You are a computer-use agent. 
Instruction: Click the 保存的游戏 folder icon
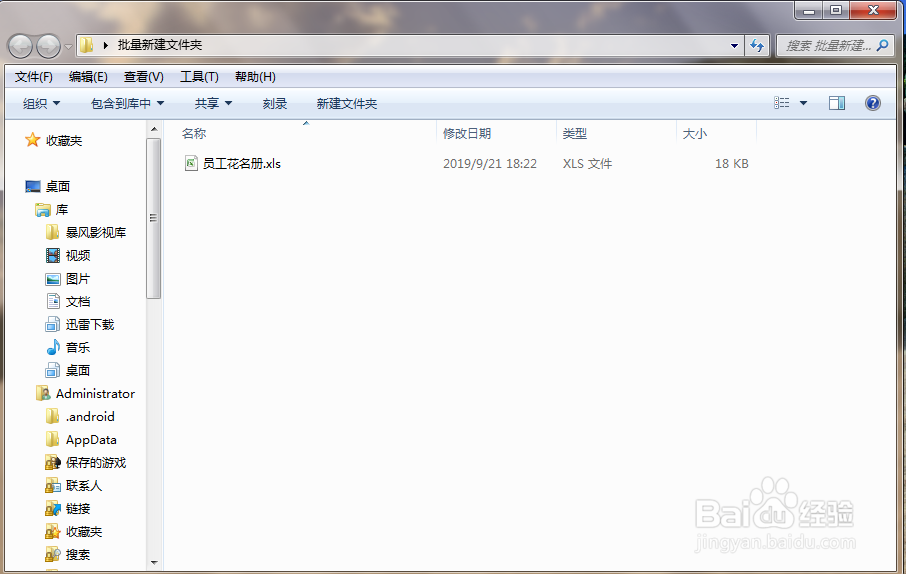tap(53, 462)
